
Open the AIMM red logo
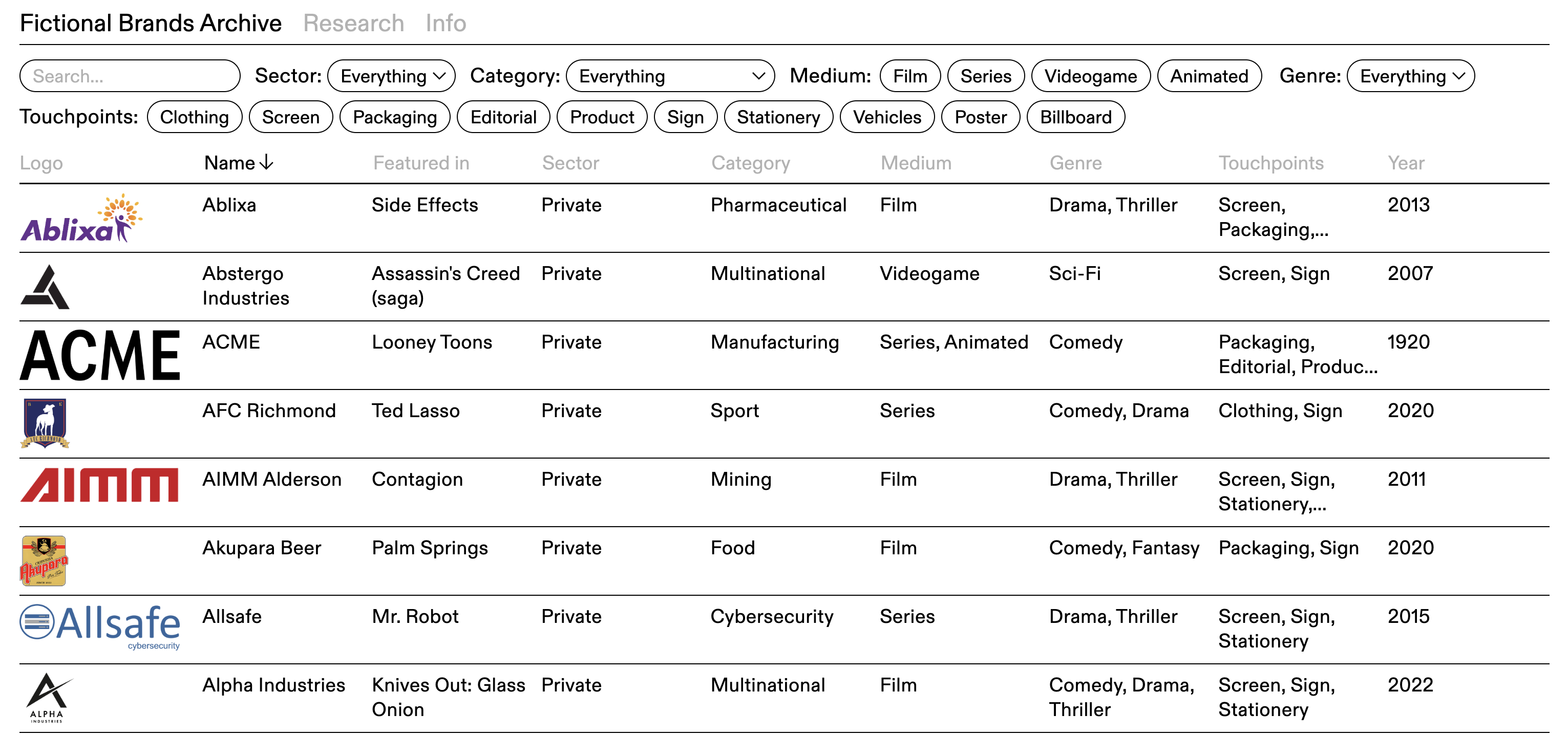point(100,485)
